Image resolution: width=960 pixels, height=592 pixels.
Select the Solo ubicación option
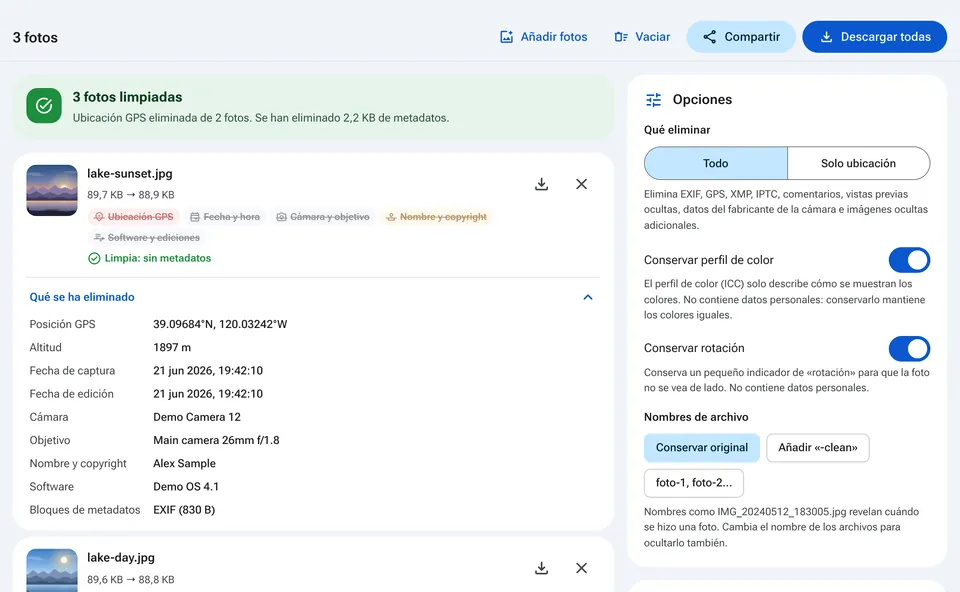point(858,163)
